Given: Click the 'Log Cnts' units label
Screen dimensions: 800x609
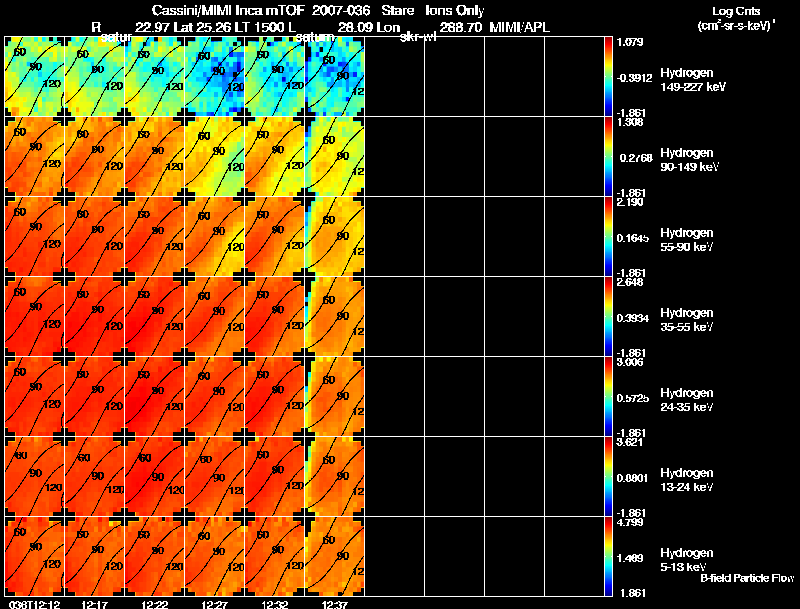Looking at the screenshot, I should coord(736,12).
